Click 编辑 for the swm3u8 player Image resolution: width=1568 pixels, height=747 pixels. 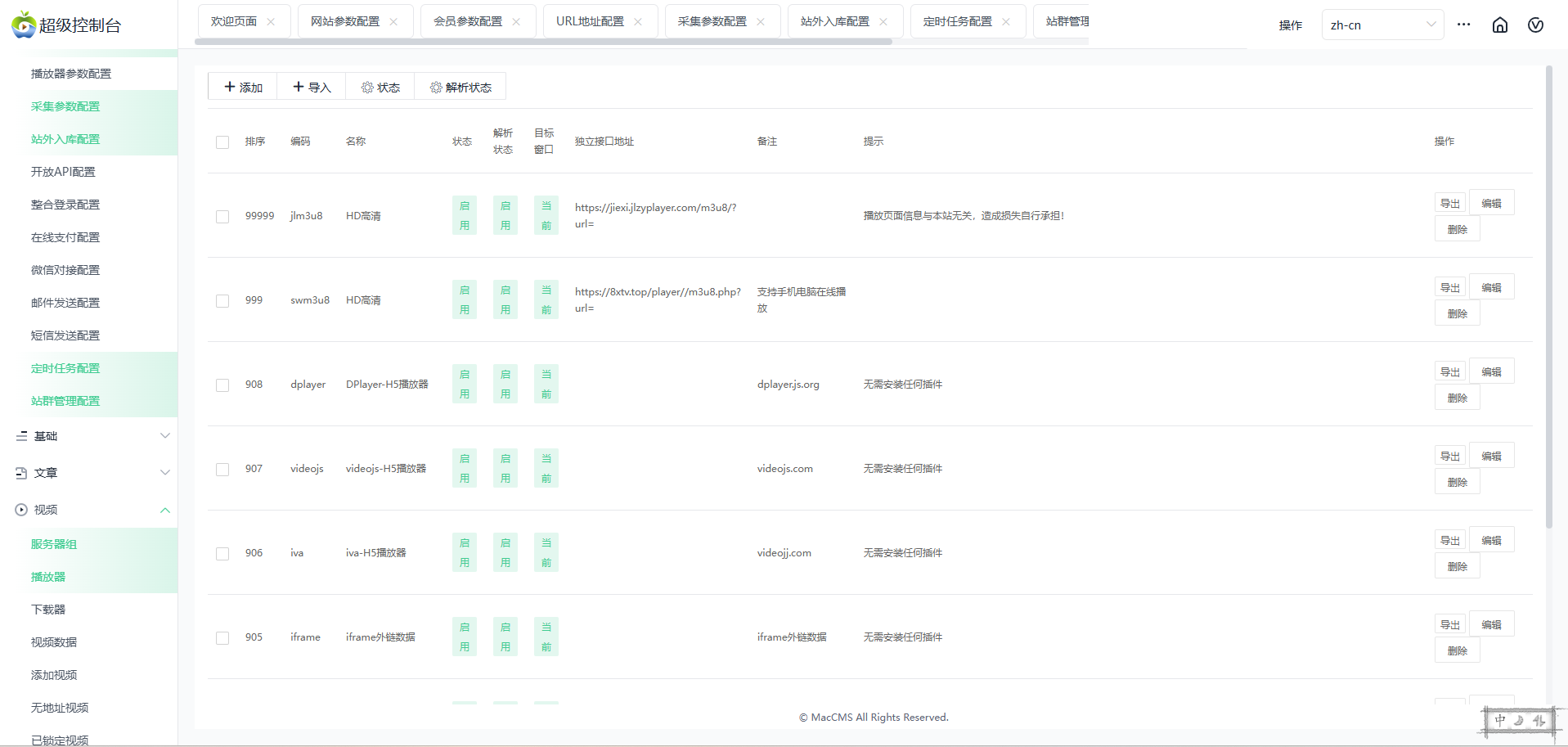click(x=1491, y=288)
